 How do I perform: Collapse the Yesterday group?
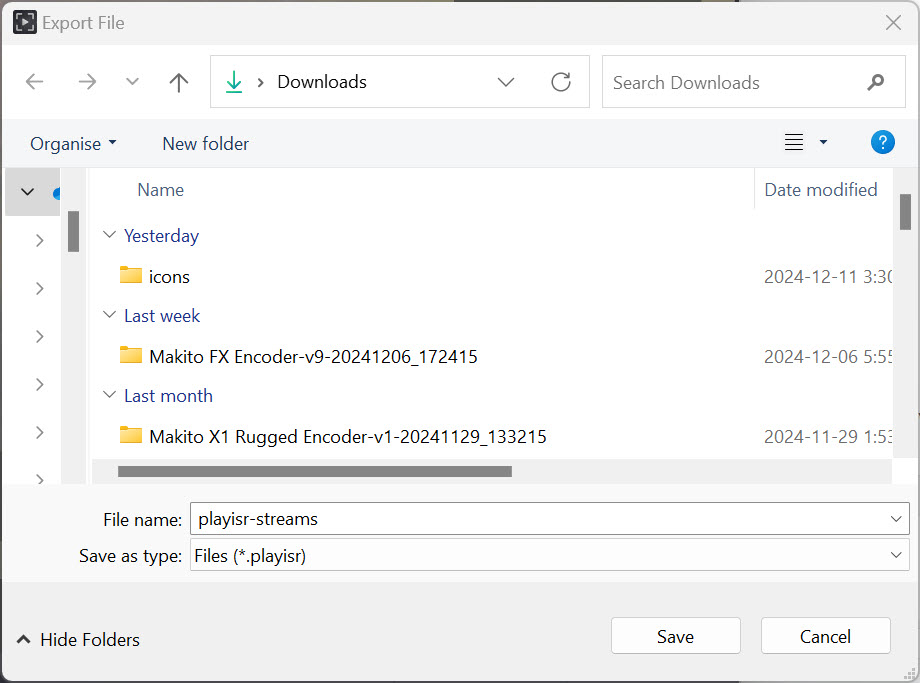[x=109, y=236]
